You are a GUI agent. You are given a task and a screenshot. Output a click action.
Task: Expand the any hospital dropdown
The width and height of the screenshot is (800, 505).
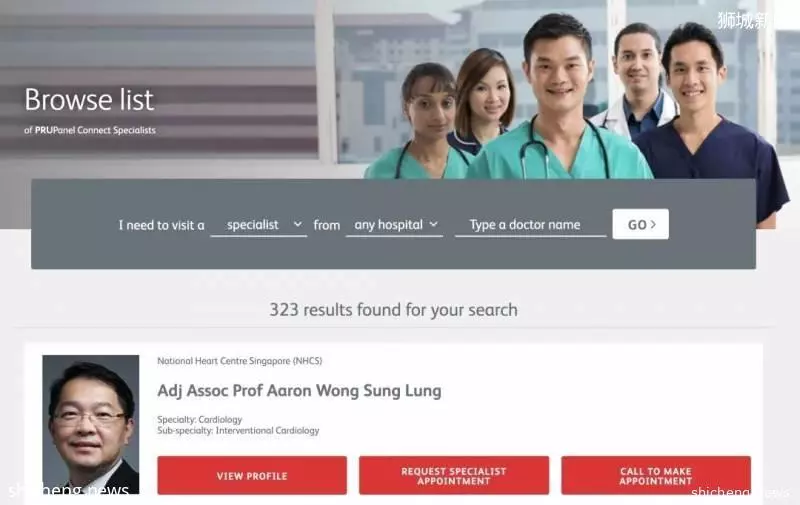pyautogui.click(x=394, y=225)
